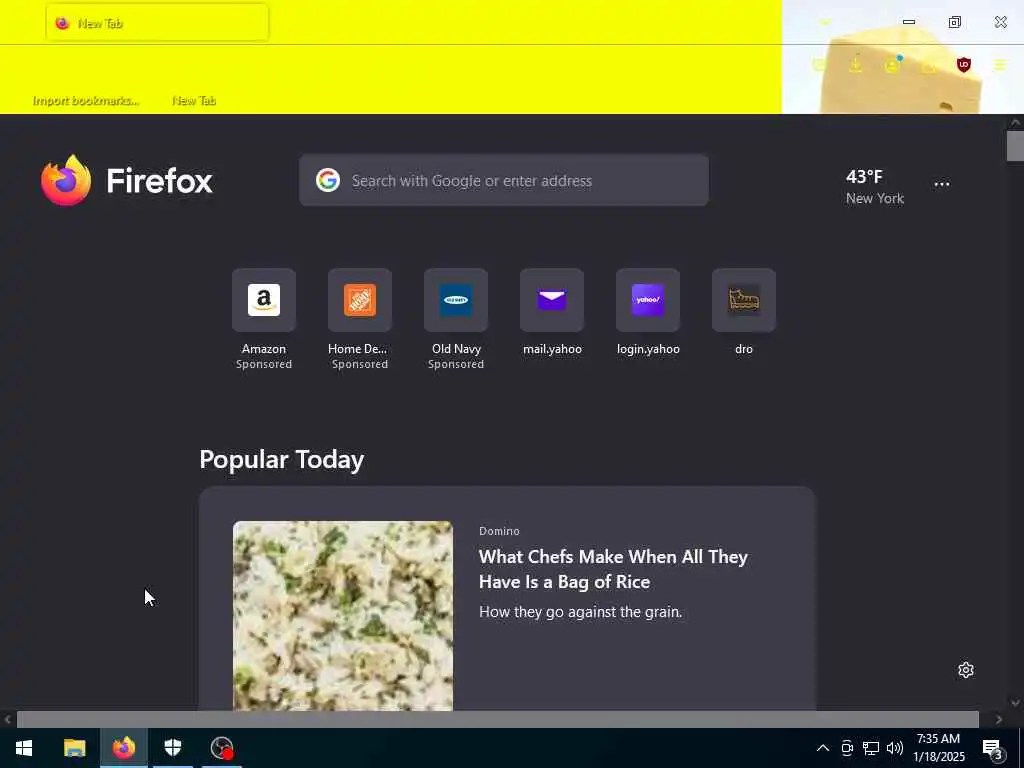The height and width of the screenshot is (768, 1024).
Task: Open the network status tray icon
Action: point(871,748)
